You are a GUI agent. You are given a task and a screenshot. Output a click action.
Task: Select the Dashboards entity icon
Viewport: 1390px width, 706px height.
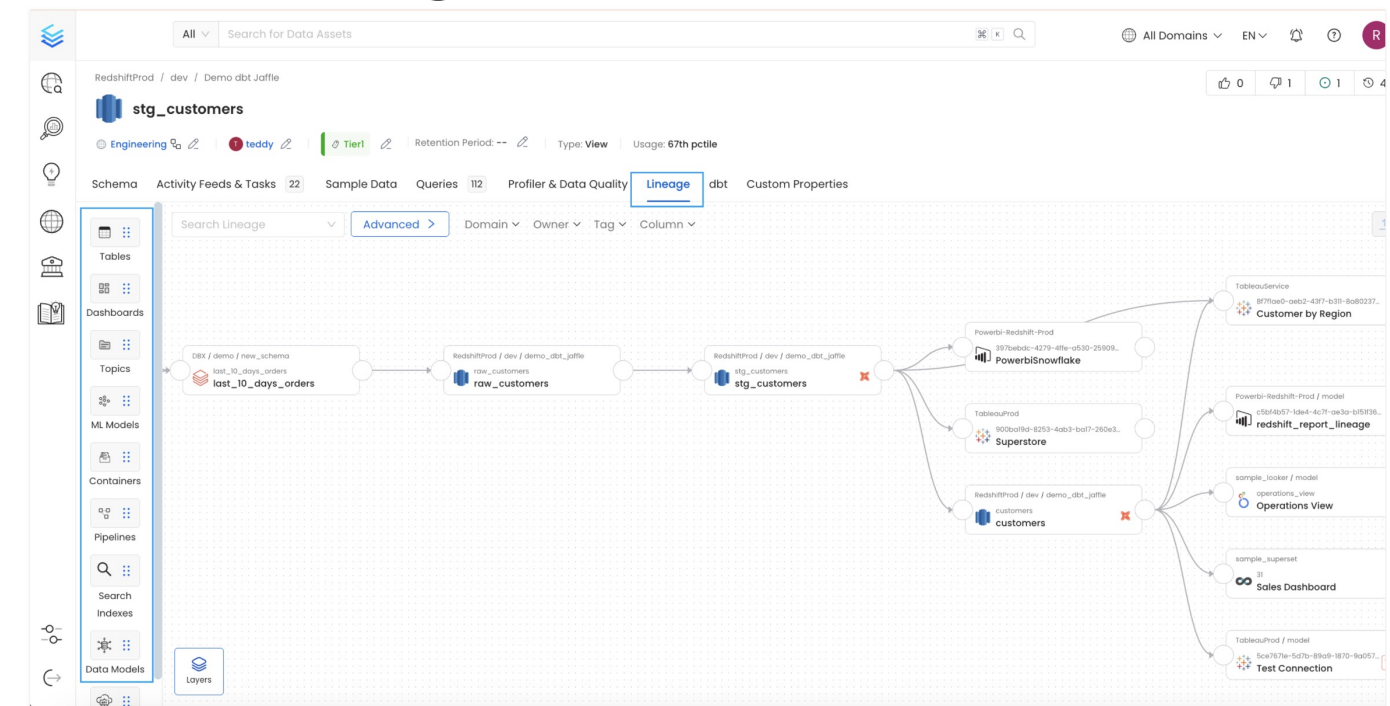(104, 289)
